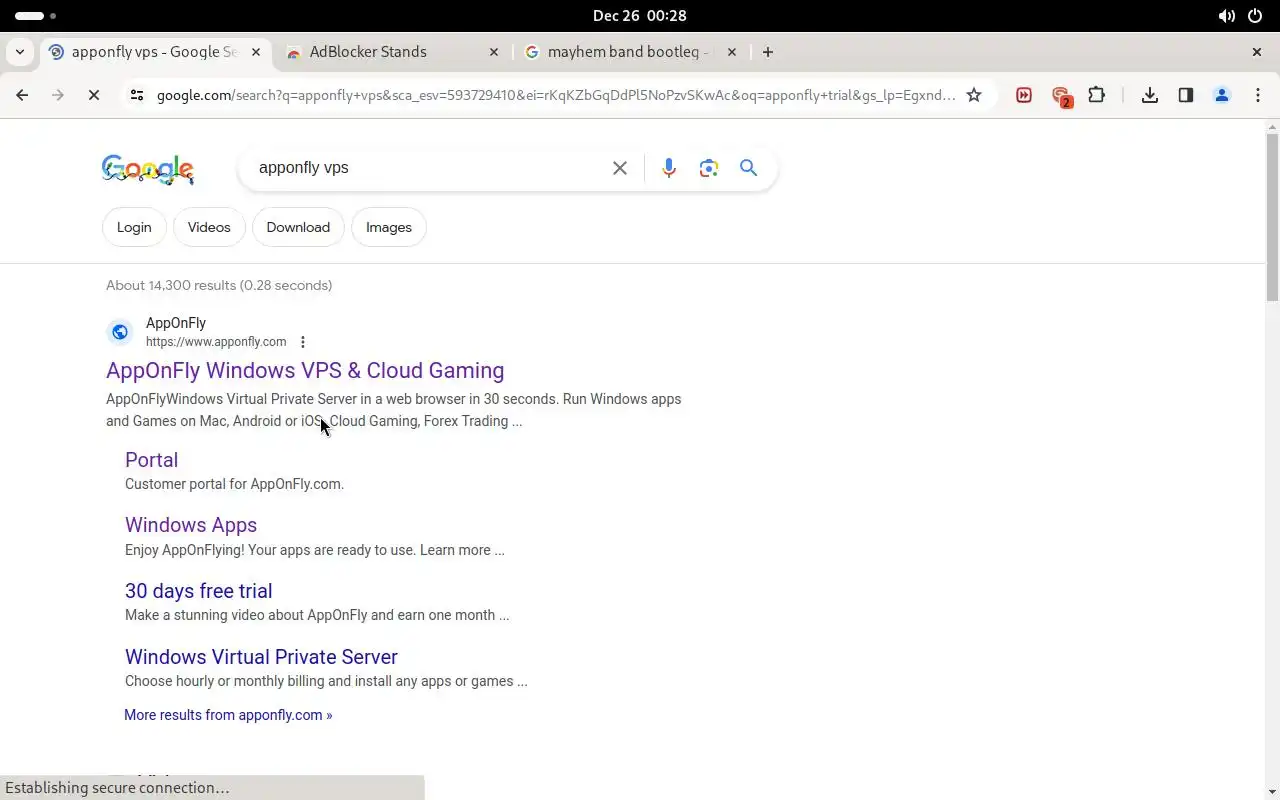Viewport: 1280px width, 800px height.
Task: Open the red video extension icon
Action: 1024,95
